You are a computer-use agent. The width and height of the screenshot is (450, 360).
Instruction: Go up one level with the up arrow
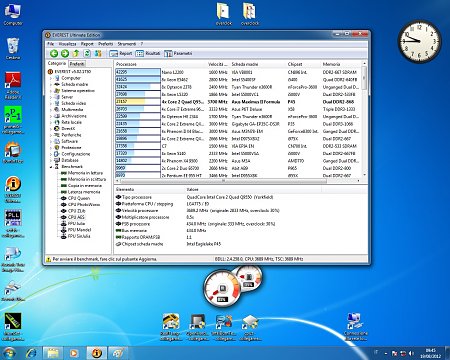point(76,53)
